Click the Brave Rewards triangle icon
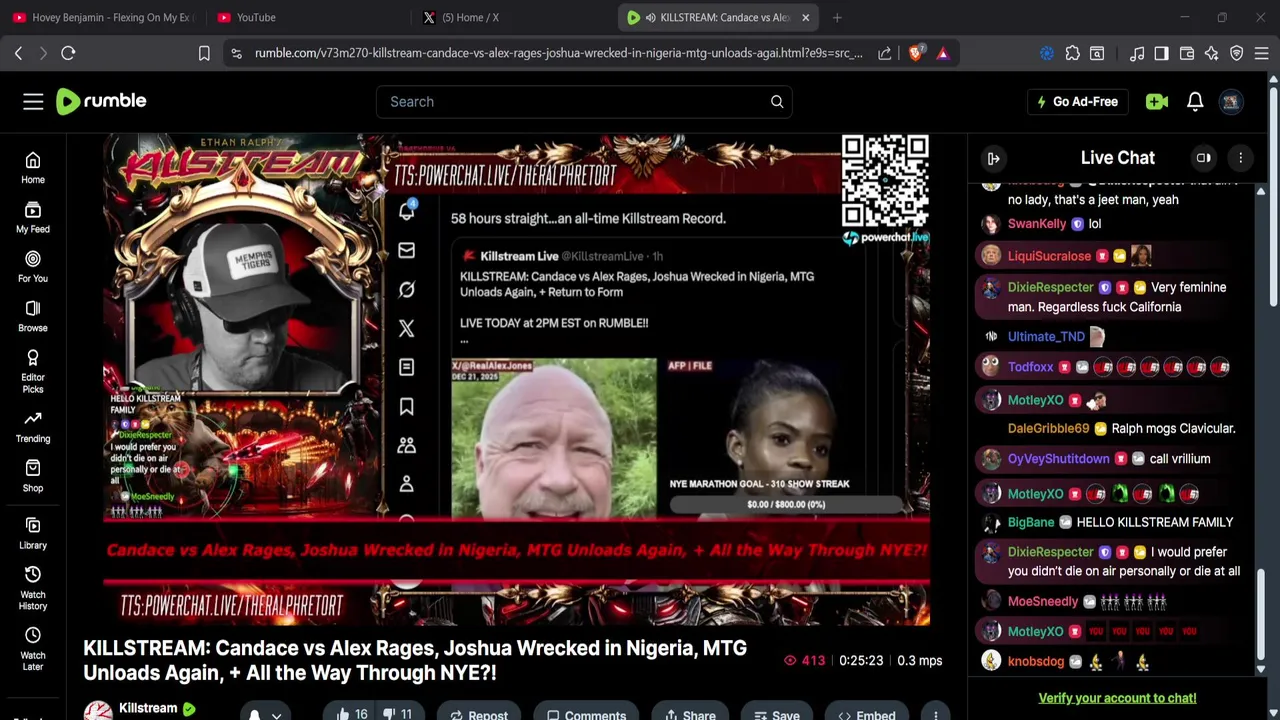The width and height of the screenshot is (1280, 720). (943, 53)
